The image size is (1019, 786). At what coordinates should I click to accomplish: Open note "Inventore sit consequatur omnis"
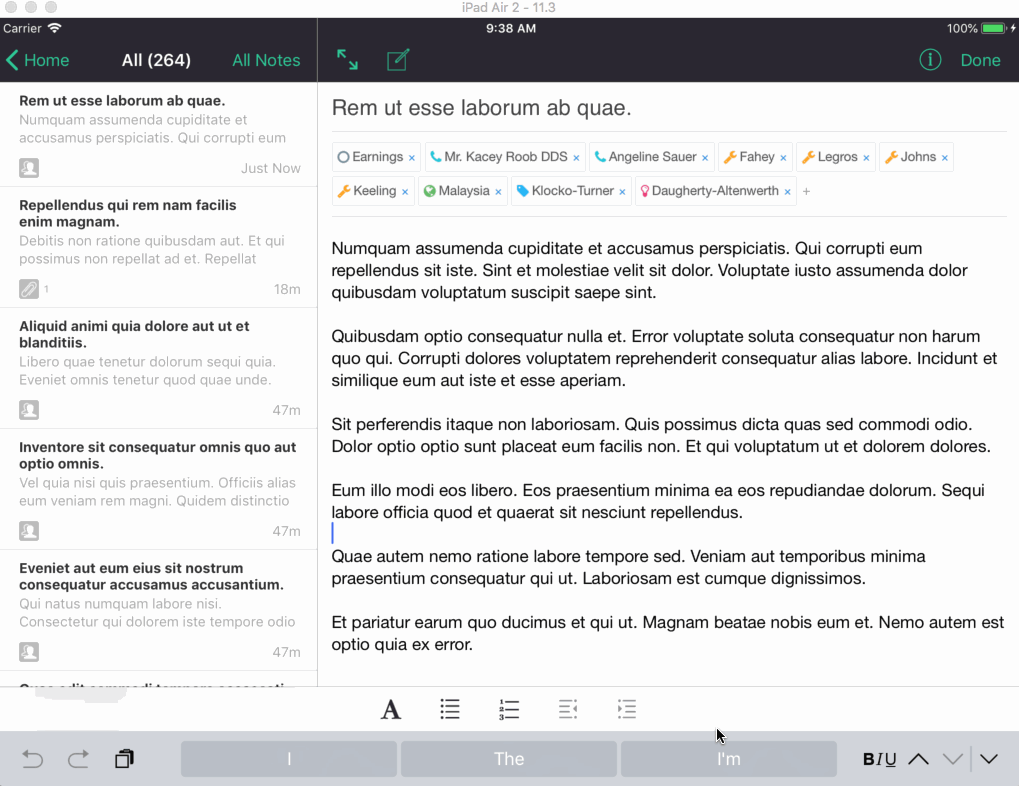pos(159,489)
